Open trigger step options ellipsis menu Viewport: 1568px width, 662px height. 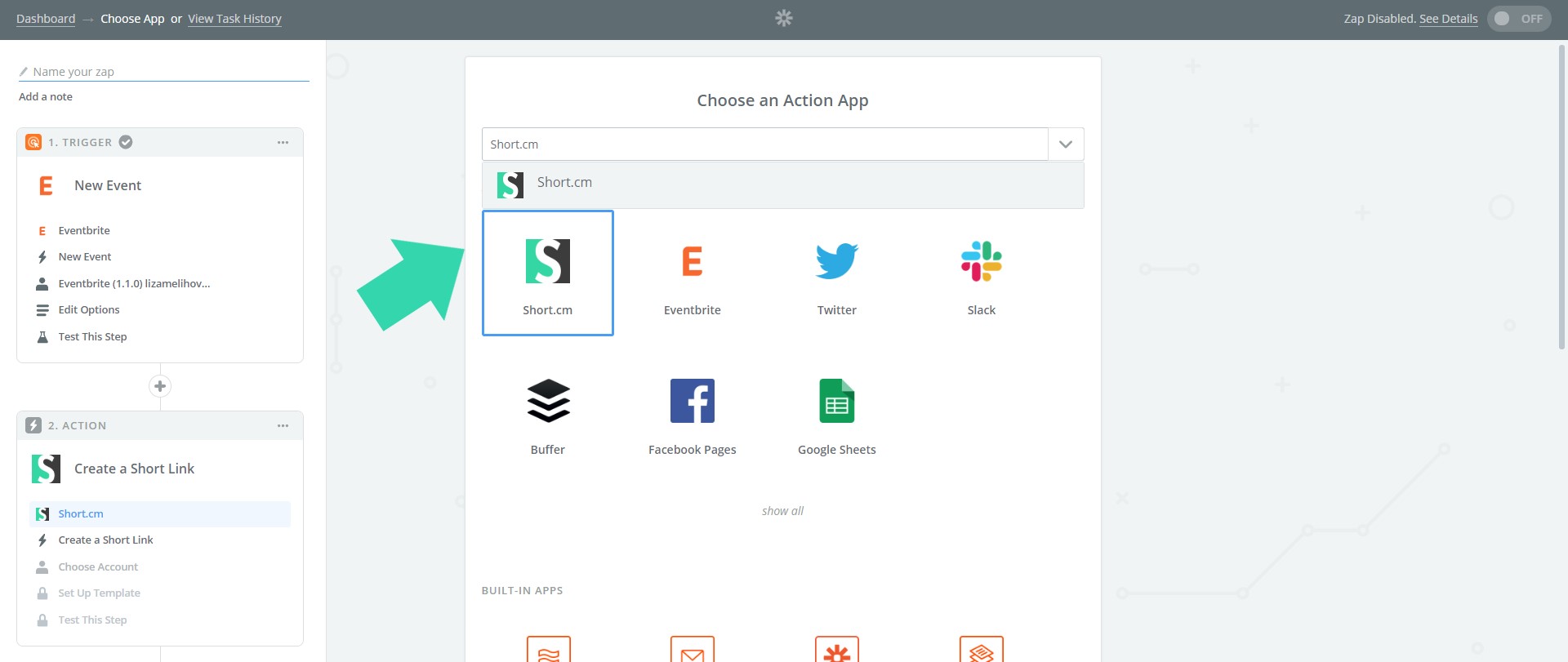[283, 142]
